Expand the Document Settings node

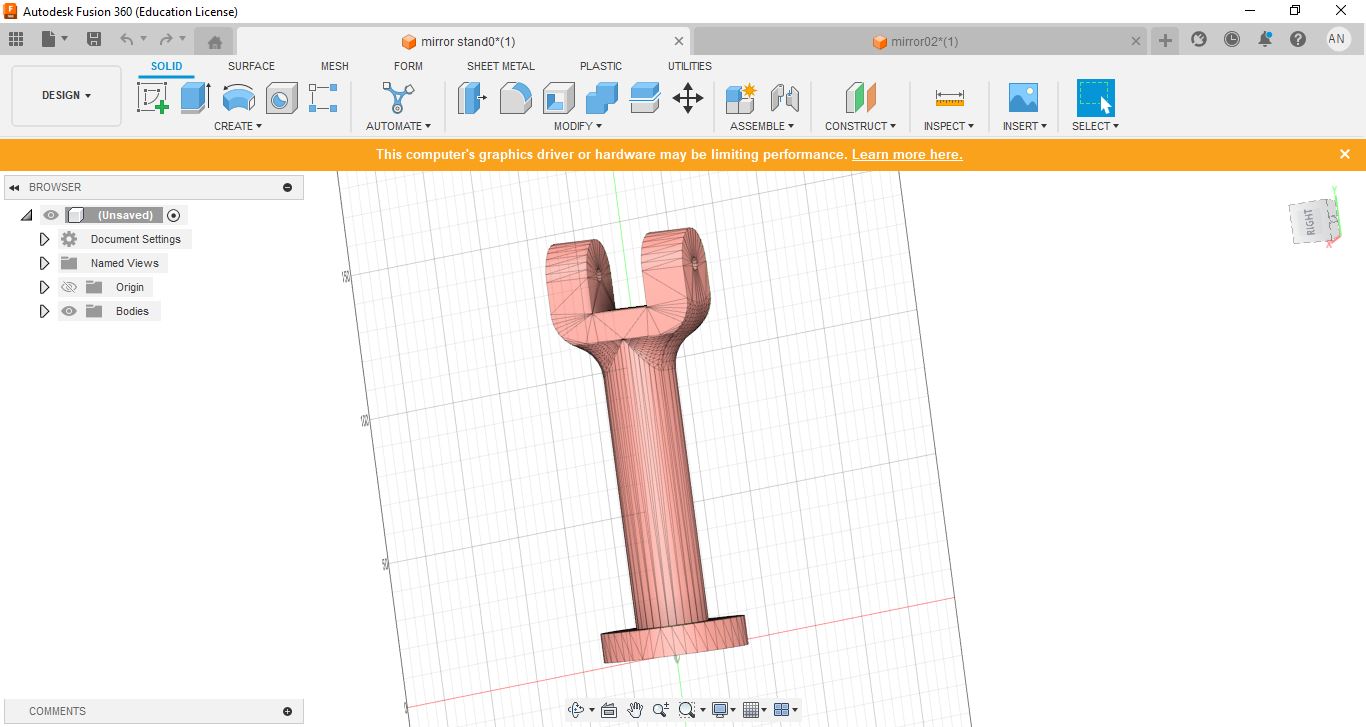44,239
